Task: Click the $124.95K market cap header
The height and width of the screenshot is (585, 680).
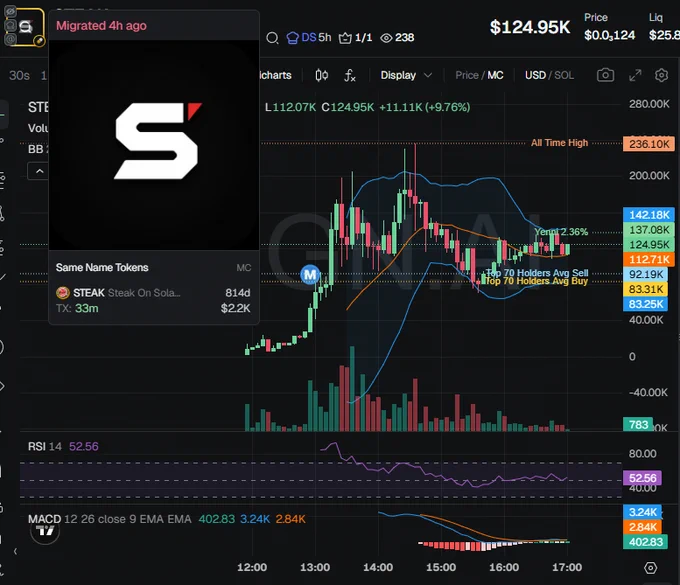Action: (530, 27)
